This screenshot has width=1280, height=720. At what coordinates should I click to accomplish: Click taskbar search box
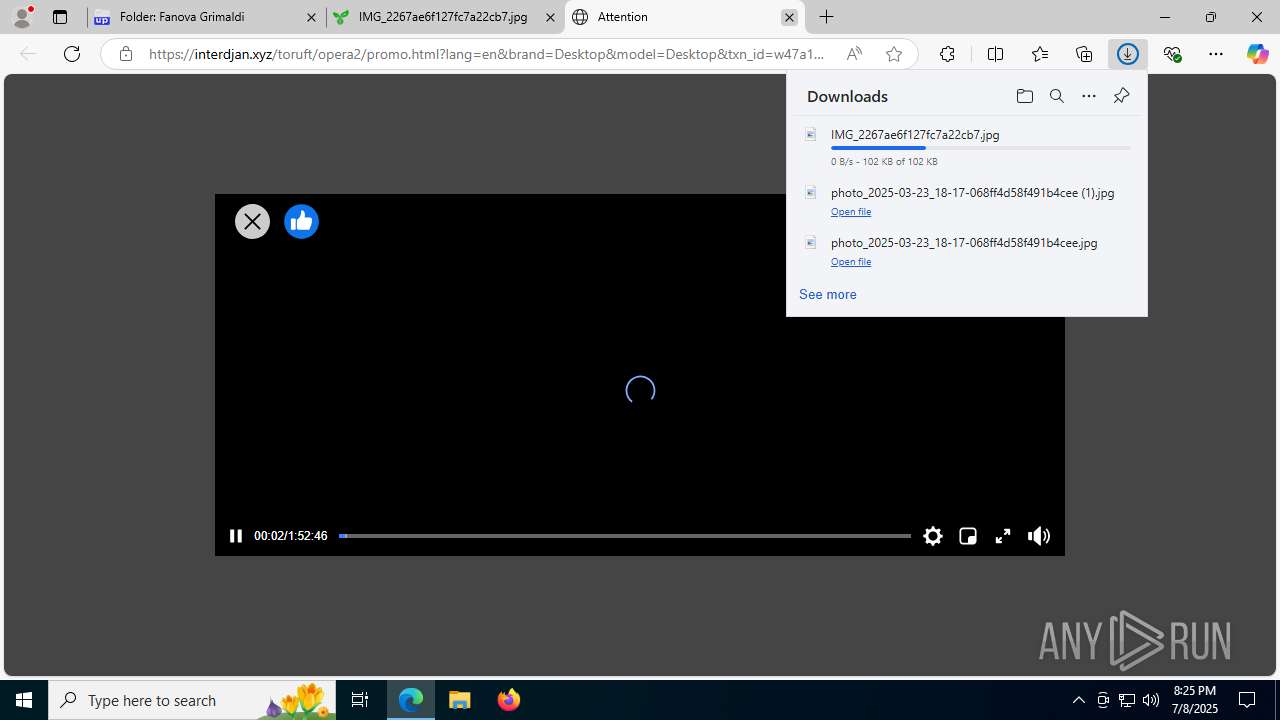192,700
